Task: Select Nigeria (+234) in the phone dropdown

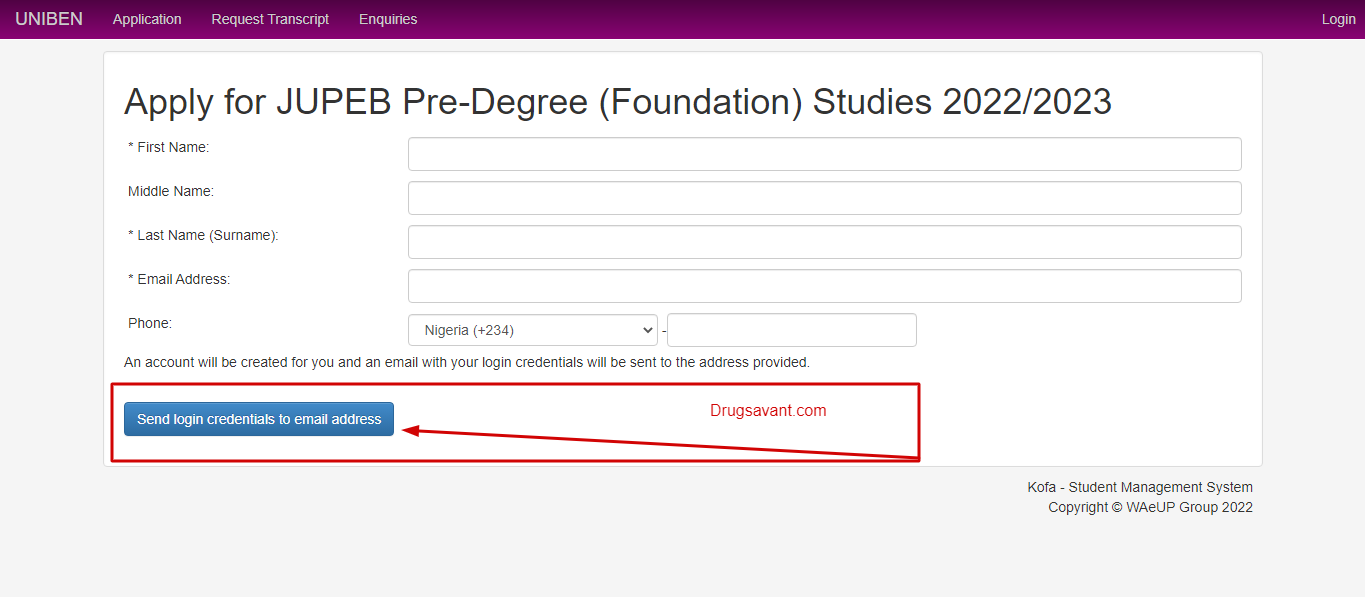Action: pyautogui.click(x=532, y=329)
